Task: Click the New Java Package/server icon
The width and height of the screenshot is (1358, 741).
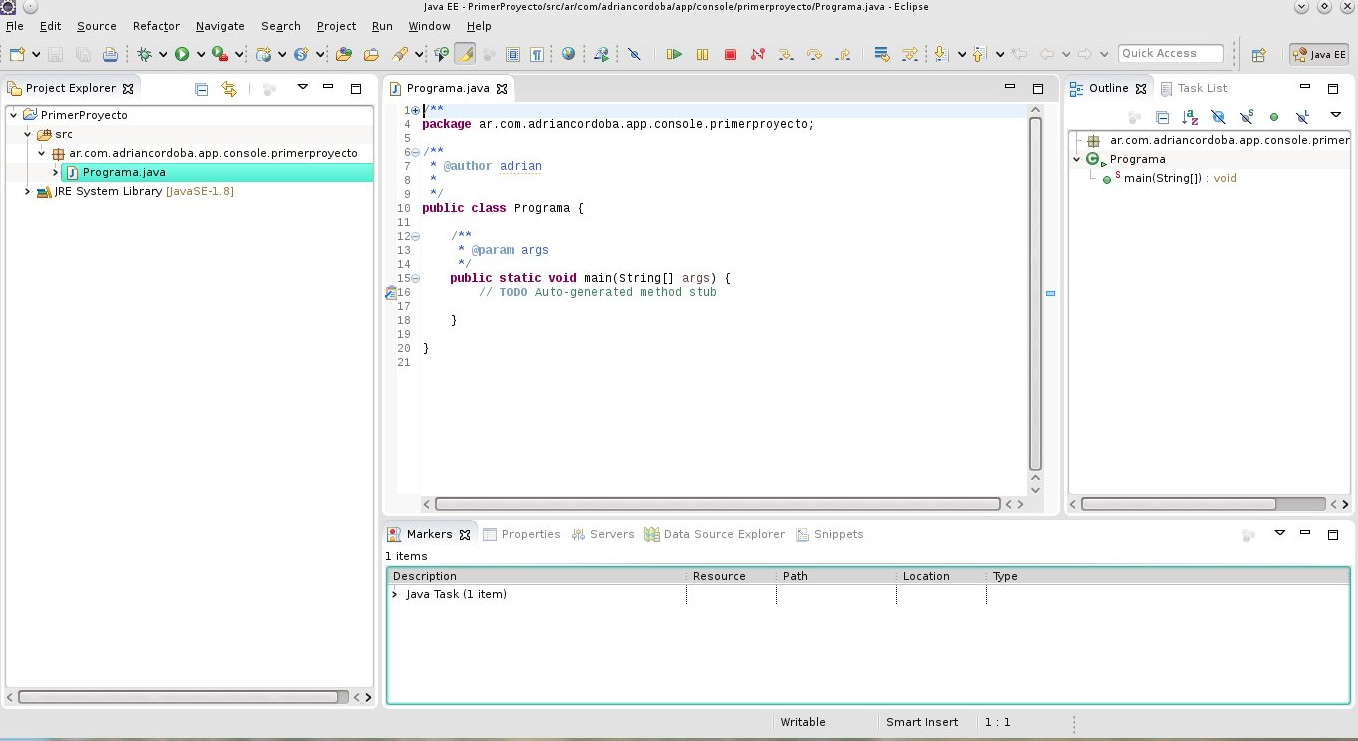Action: (x=263, y=54)
